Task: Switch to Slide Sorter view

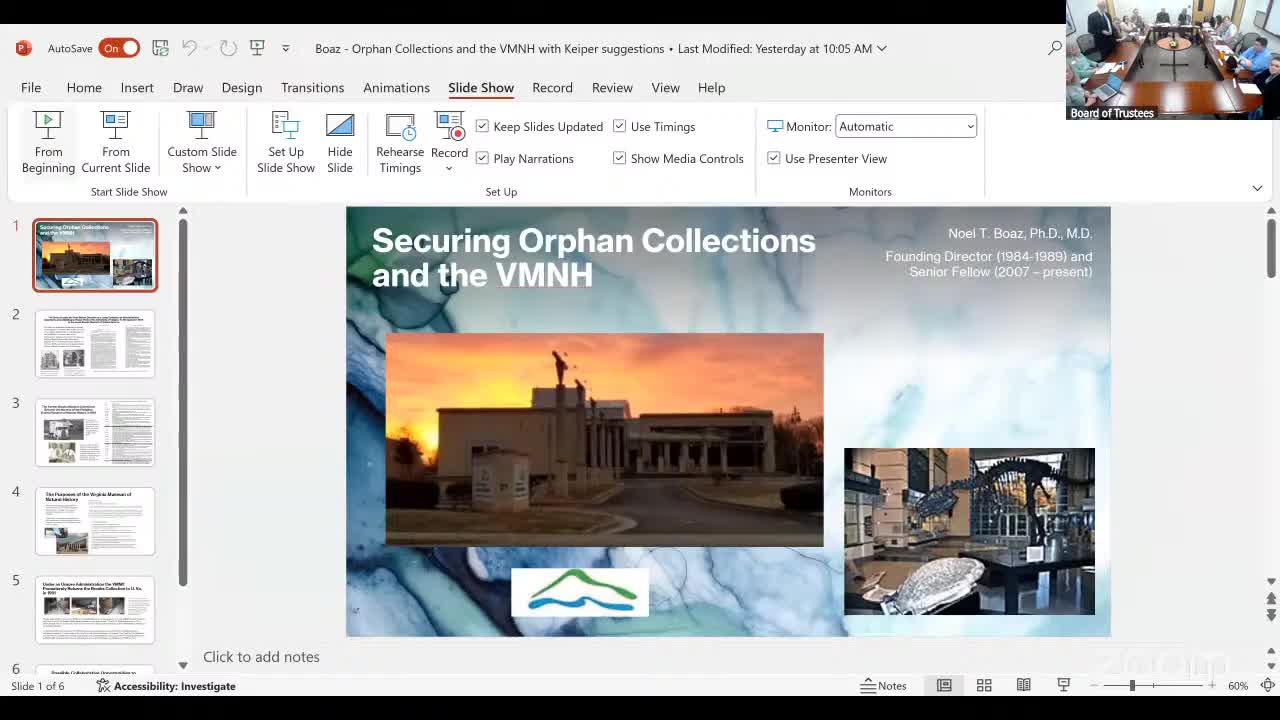Action: [x=984, y=686]
